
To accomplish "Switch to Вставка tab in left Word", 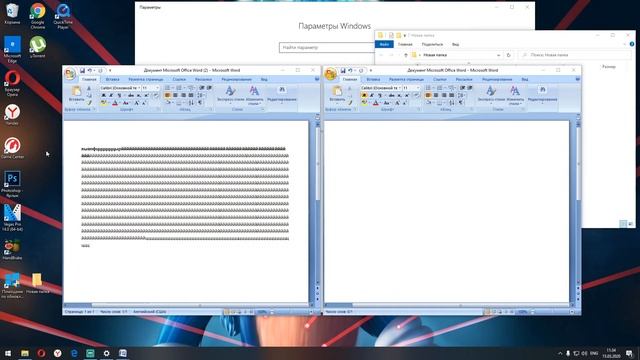I will 113,79.
